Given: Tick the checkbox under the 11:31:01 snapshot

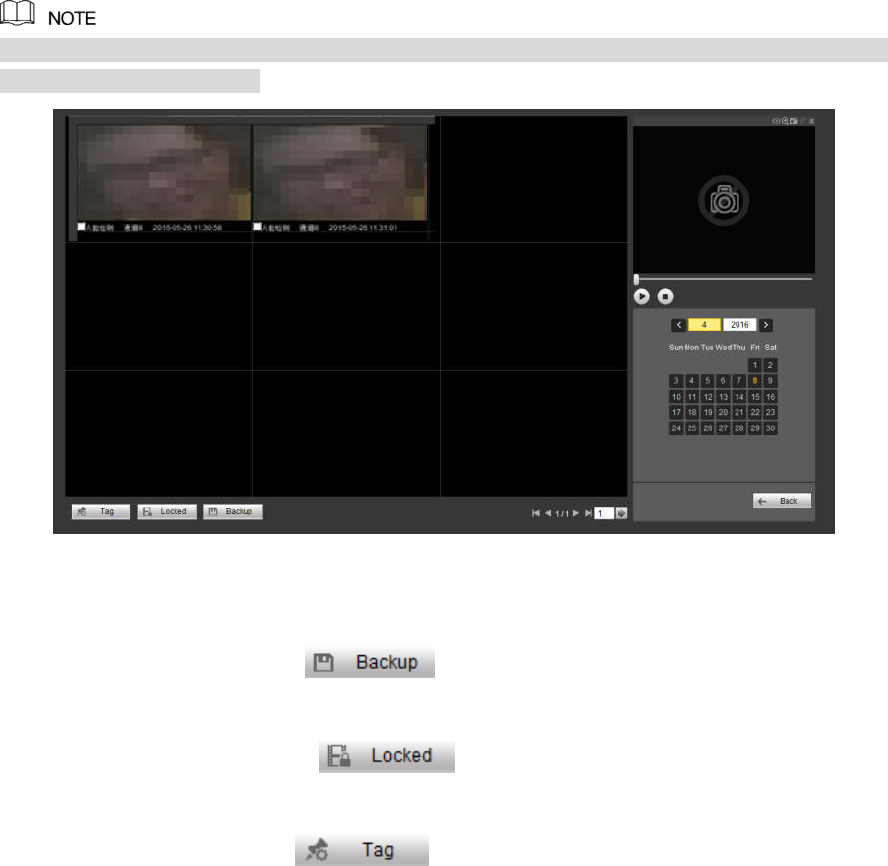Looking at the screenshot, I should [x=257, y=227].
